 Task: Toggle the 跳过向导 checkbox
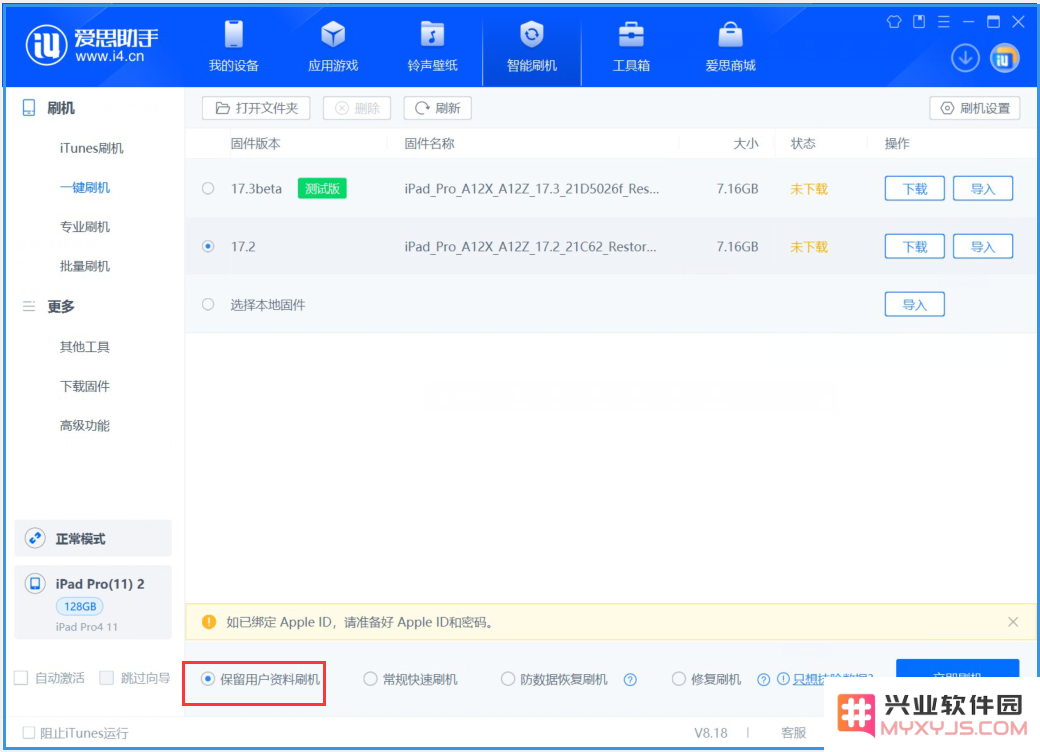[106, 678]
